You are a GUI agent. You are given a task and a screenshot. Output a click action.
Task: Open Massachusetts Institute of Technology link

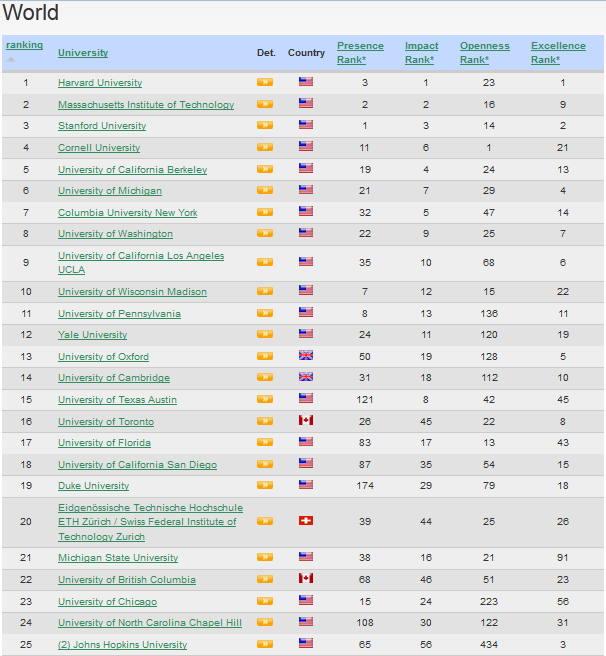pyautogui.click(x=146, y=105)
